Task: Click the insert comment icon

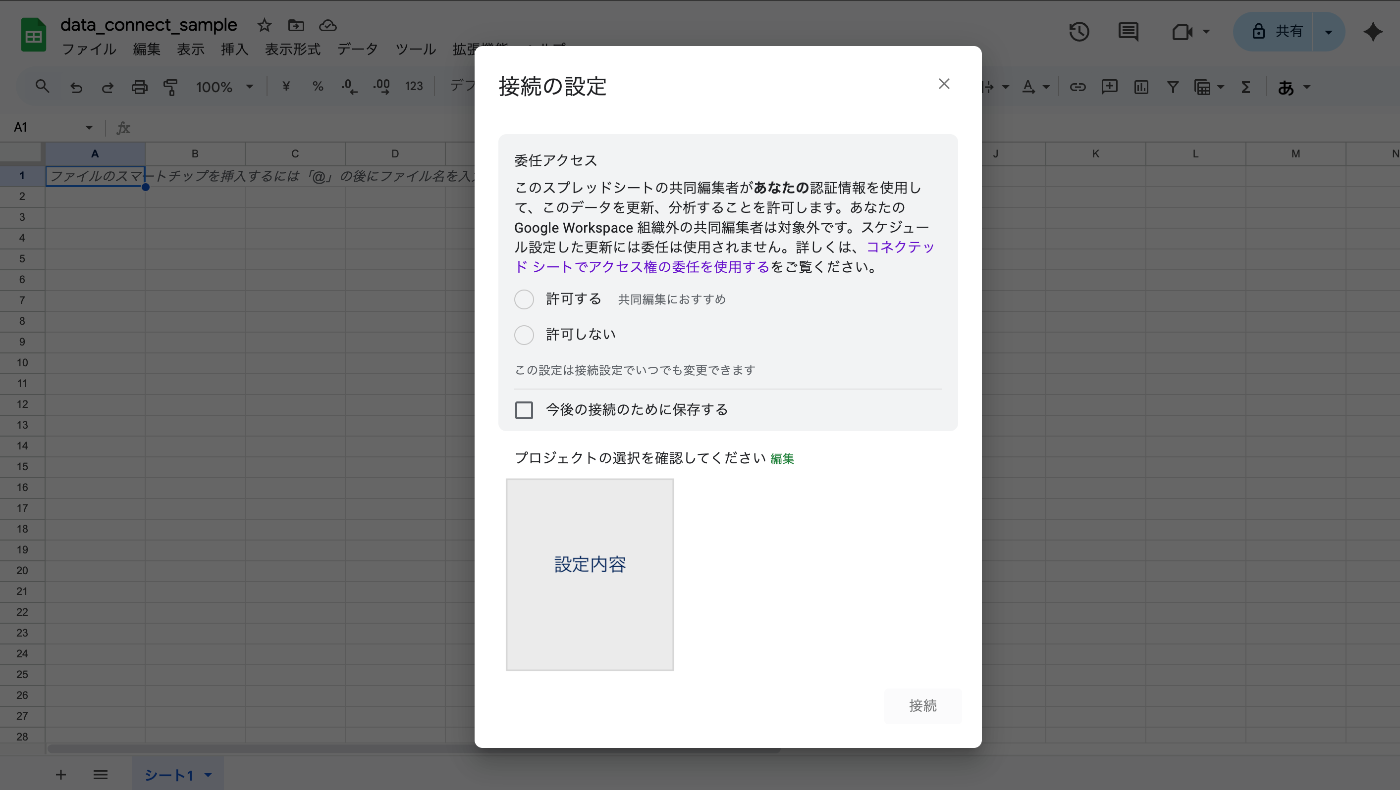Action: coord(1109,87)
